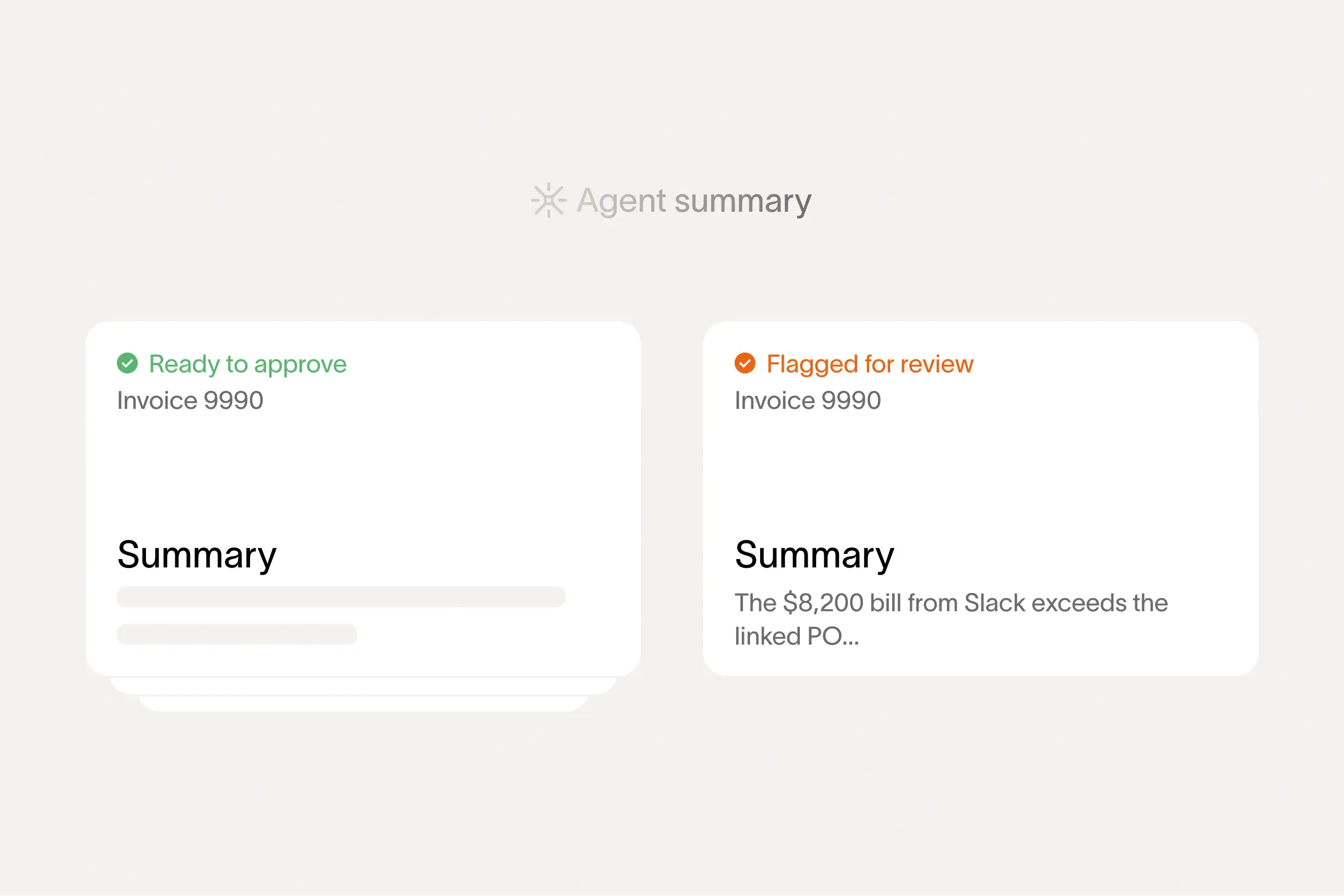The height and width of the screenshot is (896, 1344).
Task: Click the long loading placeholder bar
Action: pyautogui.click(x=341, y=597)
